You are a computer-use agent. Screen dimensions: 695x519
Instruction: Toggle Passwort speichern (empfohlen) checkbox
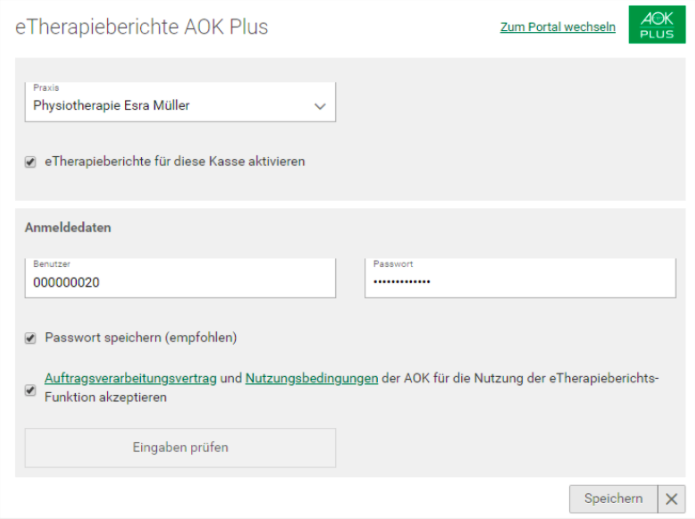(30, 338)
